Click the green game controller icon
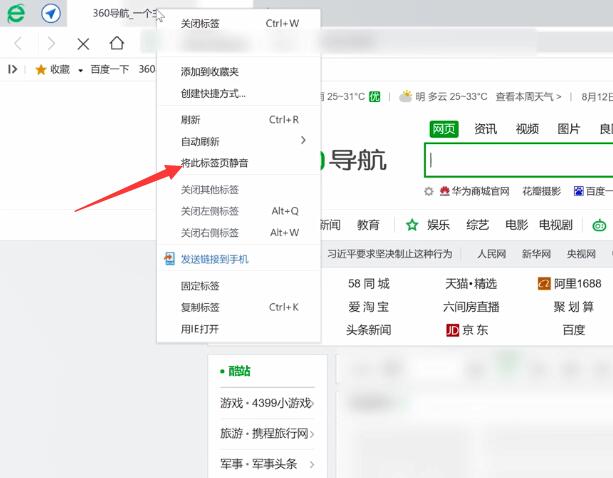Screen dimensions: 613x478 (599, 226)
